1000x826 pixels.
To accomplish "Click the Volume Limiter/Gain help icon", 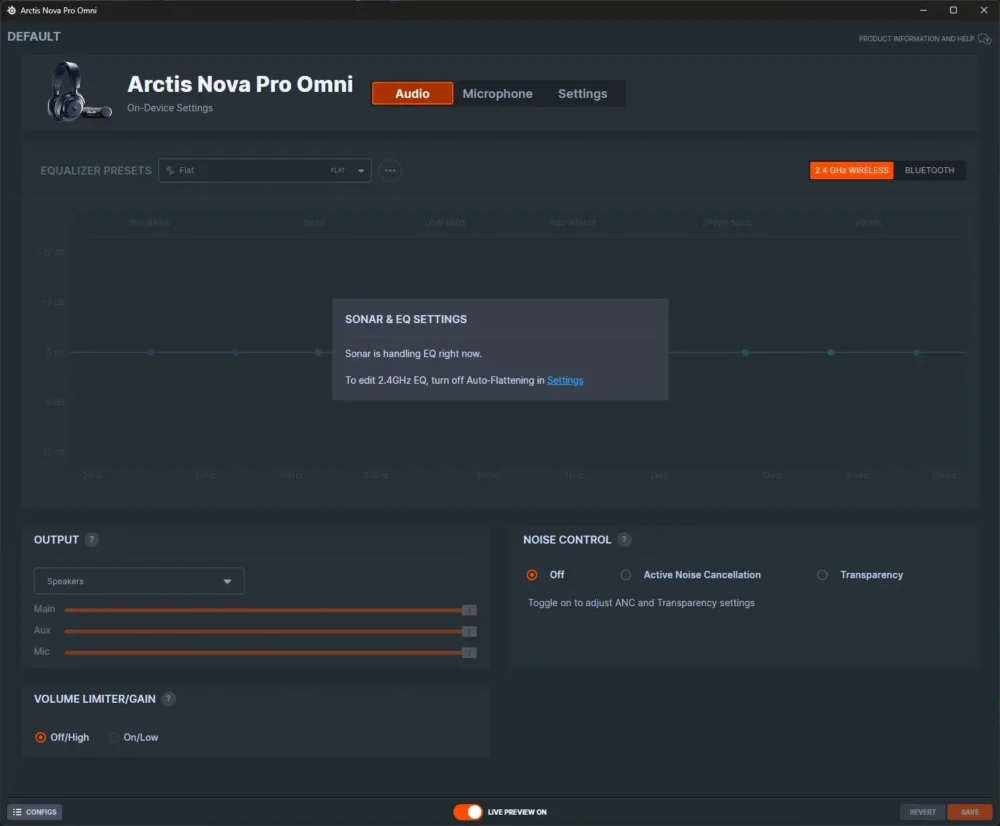I will click(x=168, y=699).
